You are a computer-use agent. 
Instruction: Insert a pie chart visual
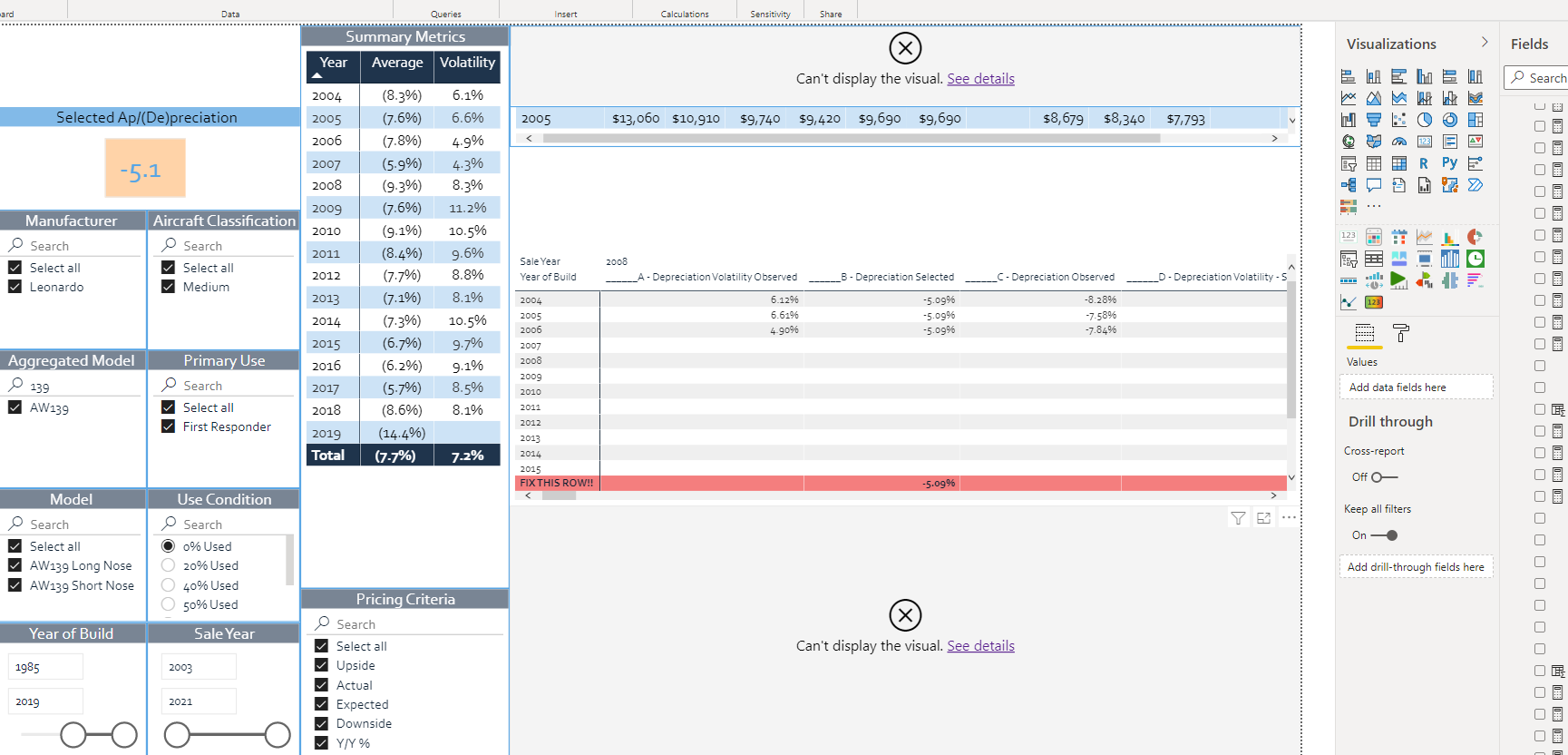1425,120
